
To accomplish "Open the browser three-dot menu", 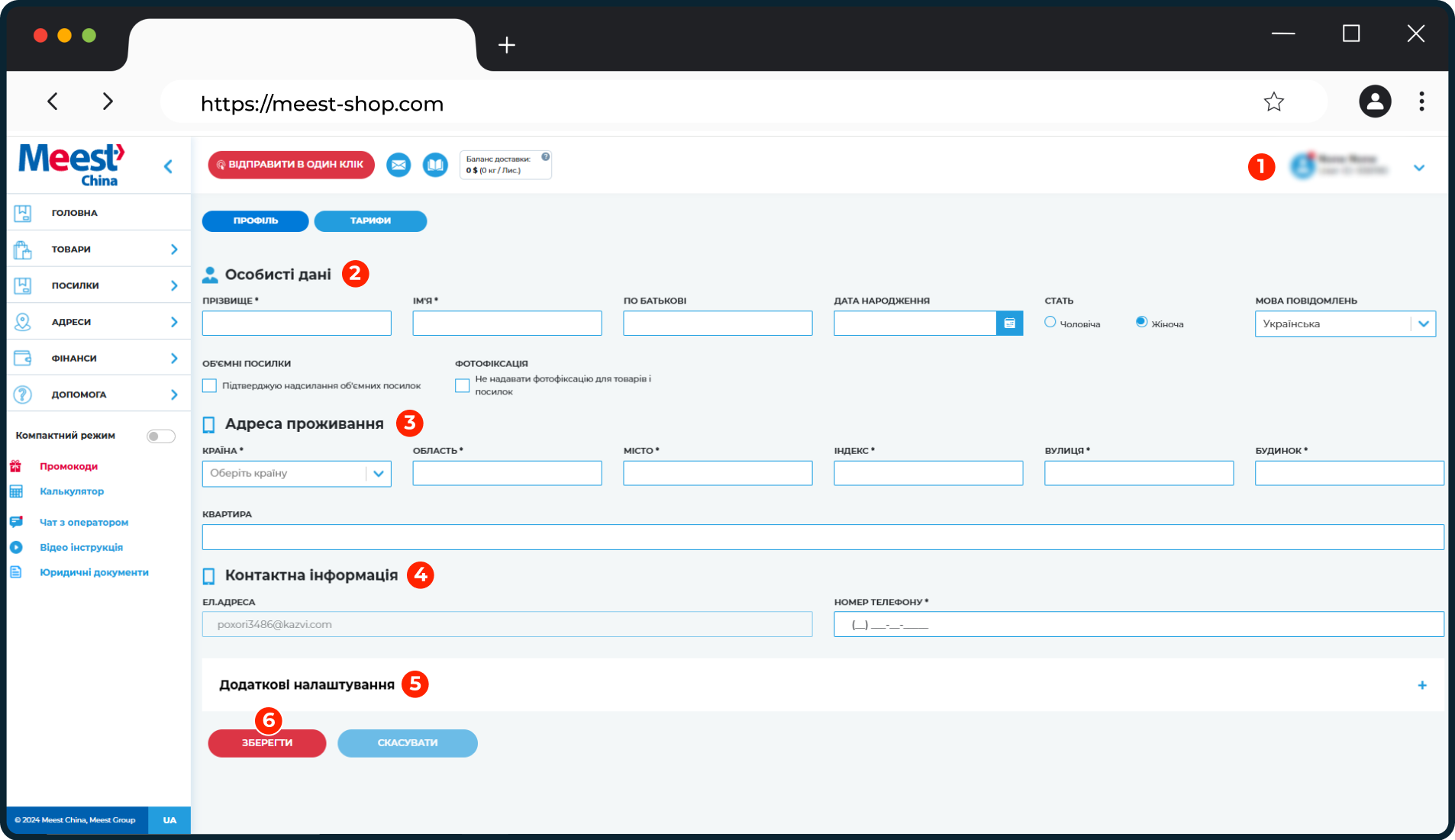I will tap(1421, 101).
